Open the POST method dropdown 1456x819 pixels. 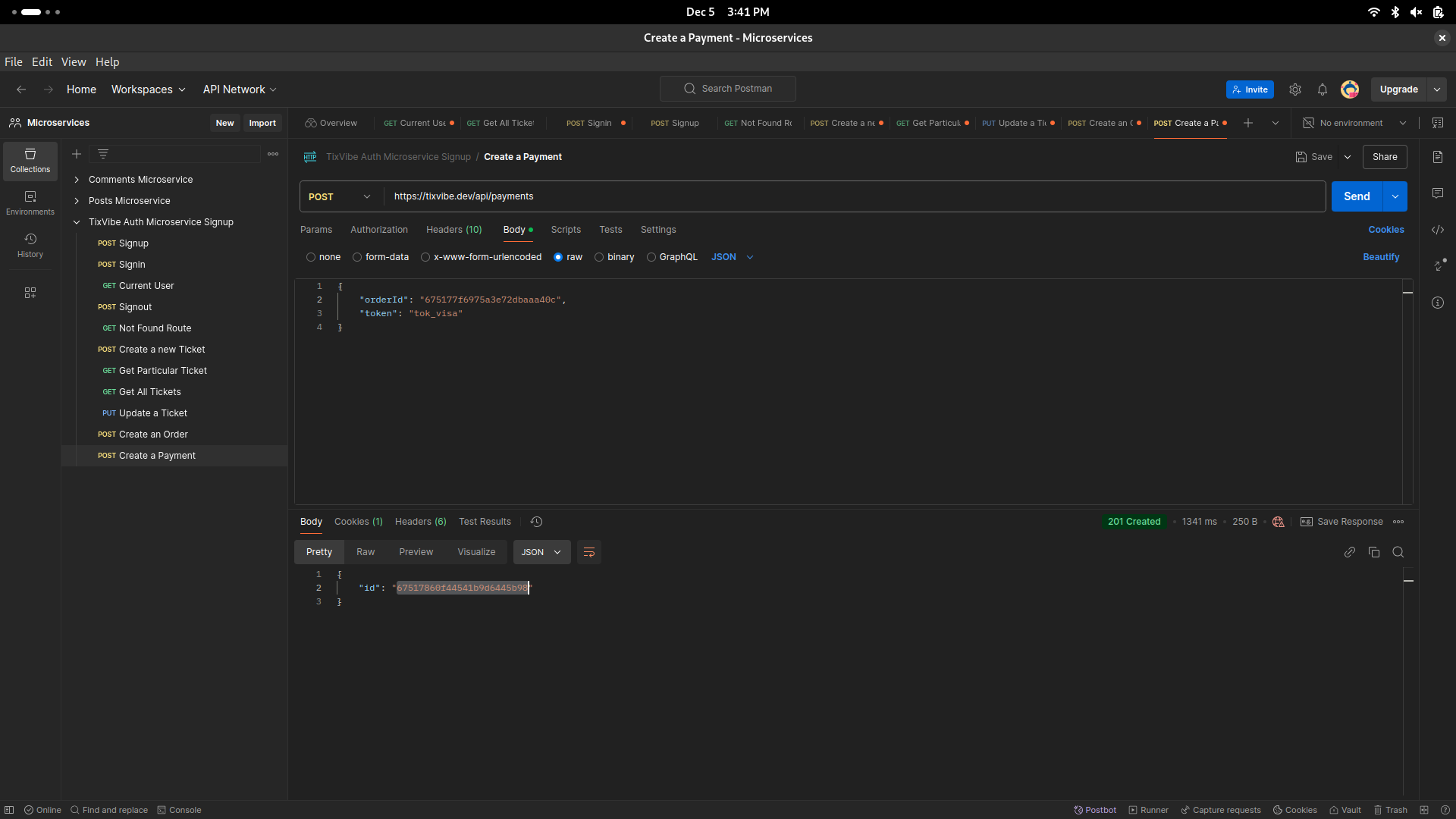[x=340, y=196]
